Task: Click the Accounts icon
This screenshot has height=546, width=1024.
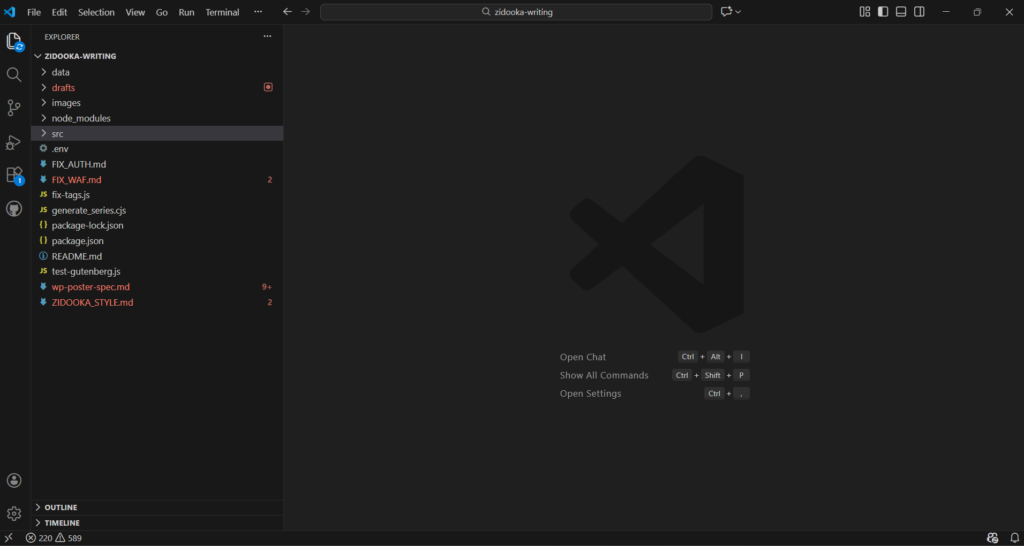Action: point(14,481)
